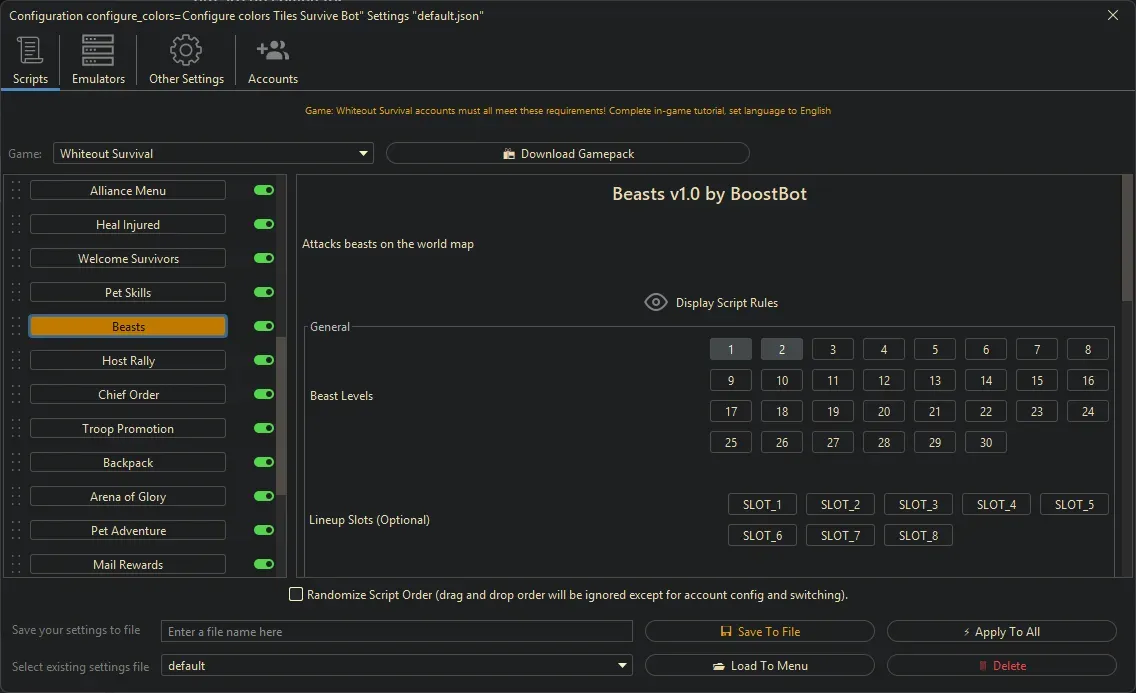Image resolution: width=1136 pixels, height=693 pixels.
Task: Select beast level 15
Action: [x=1037, y=381]
